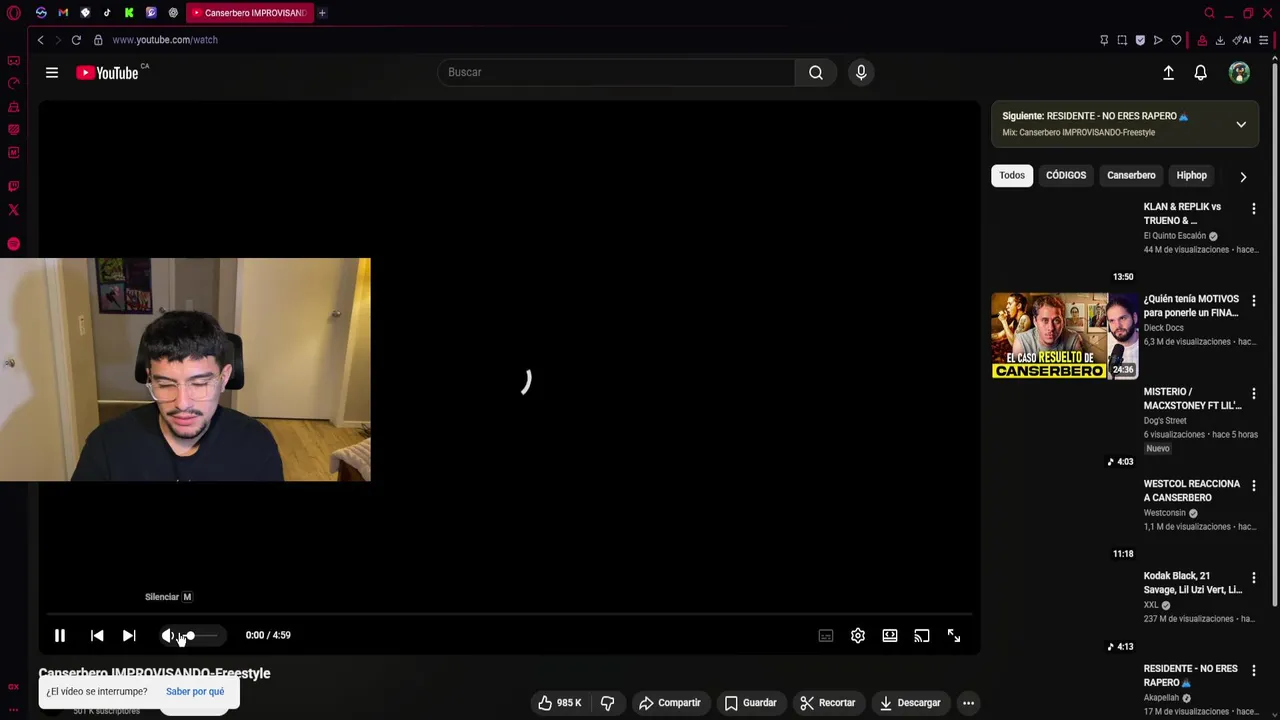Viewport: 1280px width, 720px height.
Task: Open 'WESTCOL REACCIONA A CANSERBERO' video title
Action: coord(1192,491)
